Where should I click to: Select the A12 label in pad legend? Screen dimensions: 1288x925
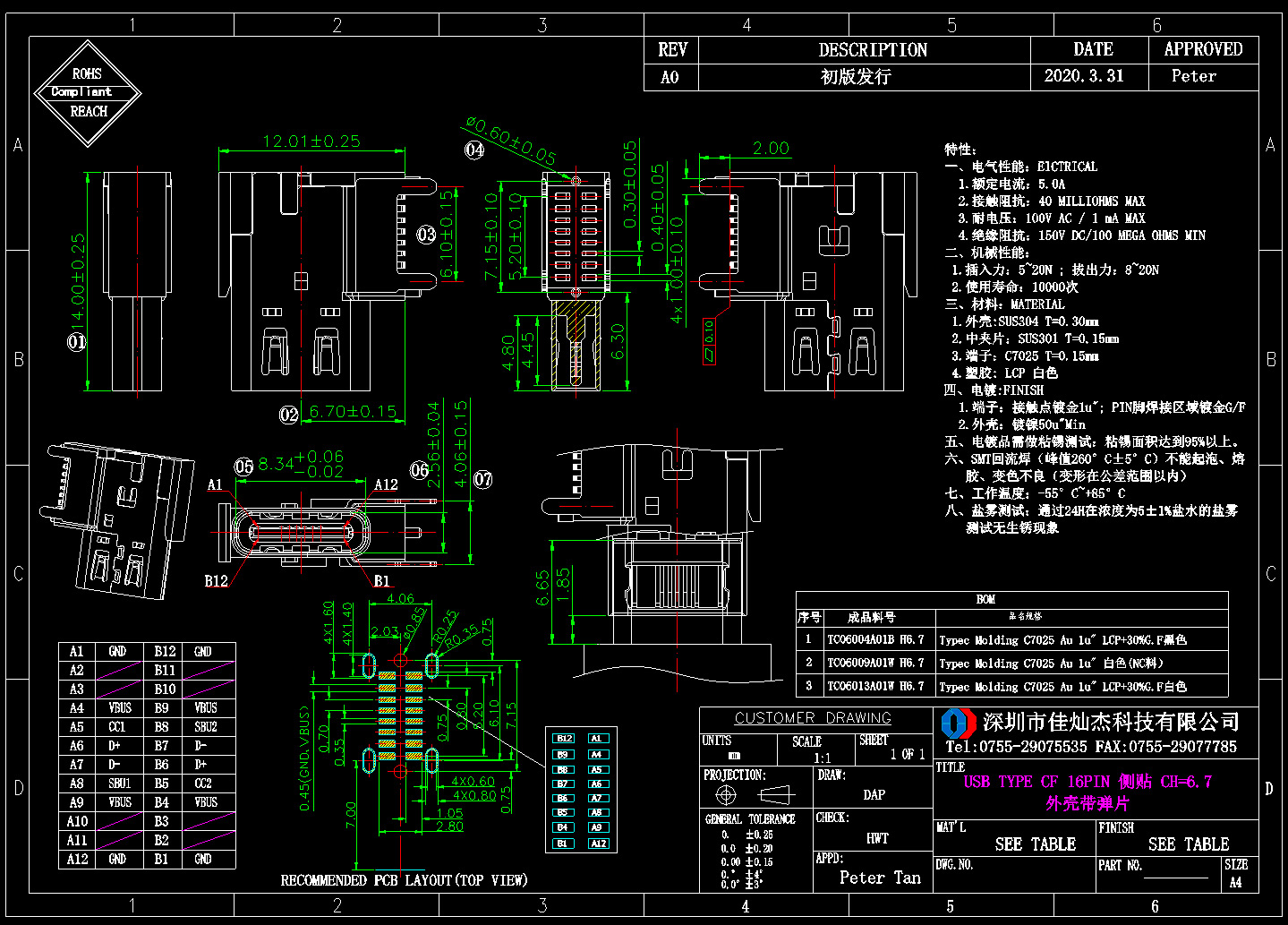click(599, 844)
